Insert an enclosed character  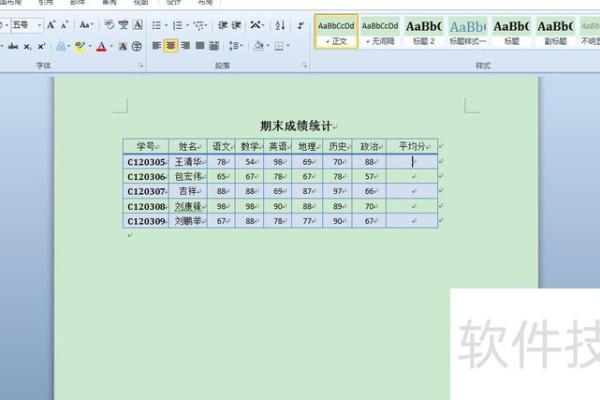point(137,47)
